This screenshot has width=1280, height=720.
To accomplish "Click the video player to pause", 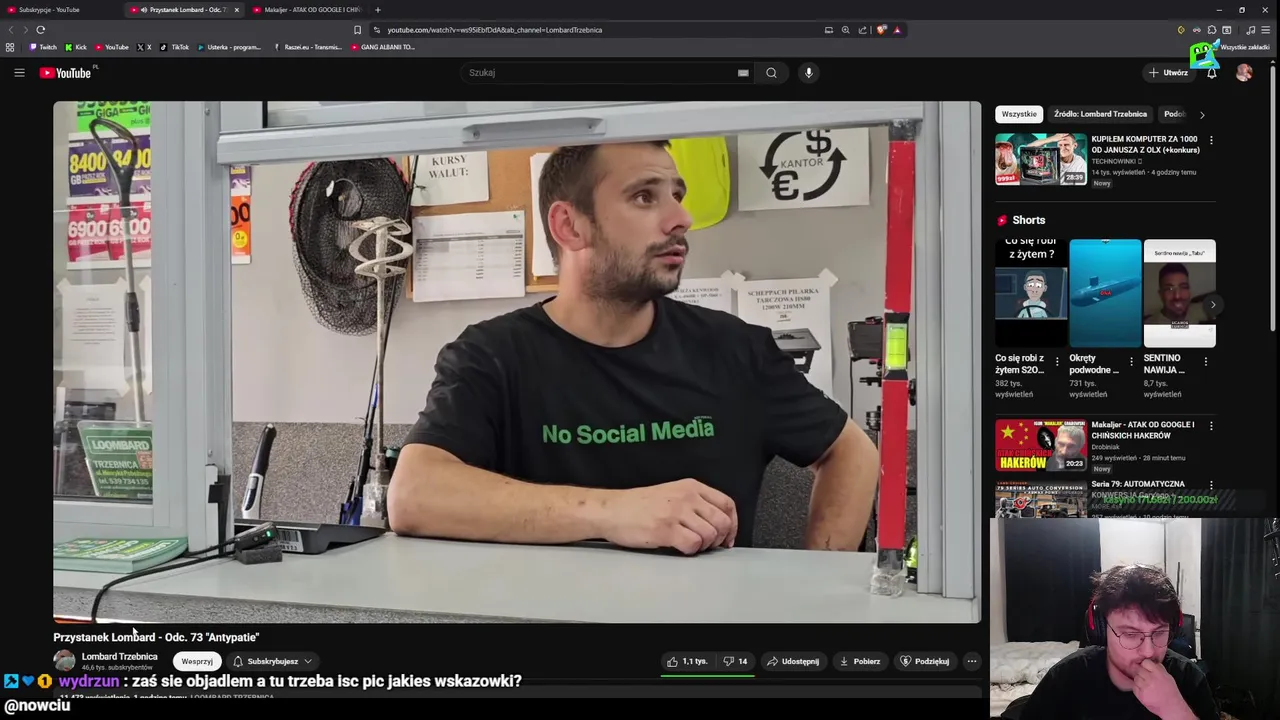I will (x=517, y=361).
